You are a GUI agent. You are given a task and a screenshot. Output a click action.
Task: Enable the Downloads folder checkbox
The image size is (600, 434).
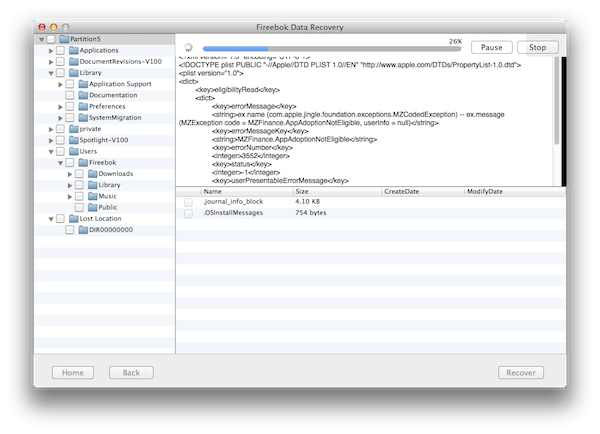pyautogui.click(x=79, y=174)
